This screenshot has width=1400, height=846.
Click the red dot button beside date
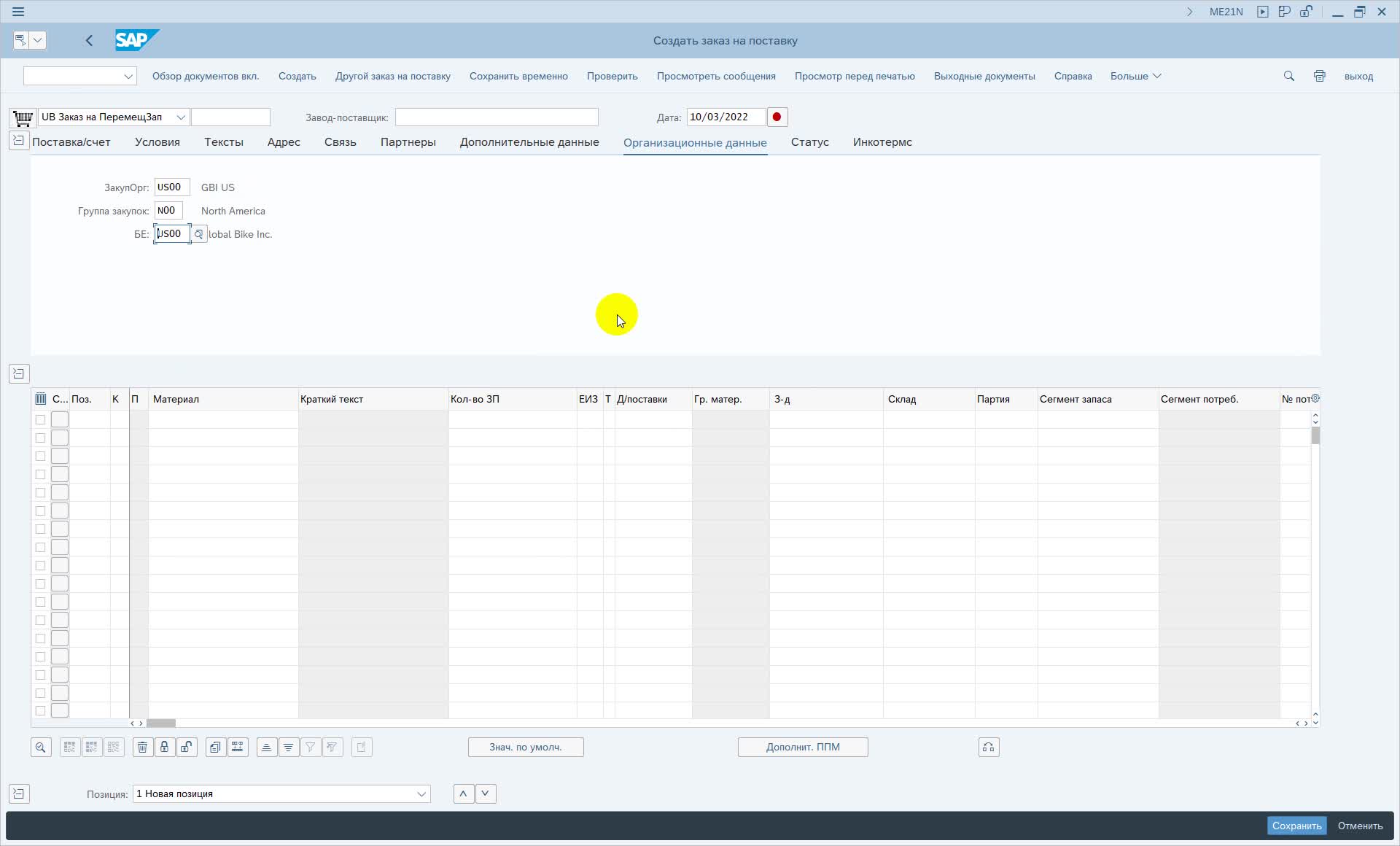777,117
